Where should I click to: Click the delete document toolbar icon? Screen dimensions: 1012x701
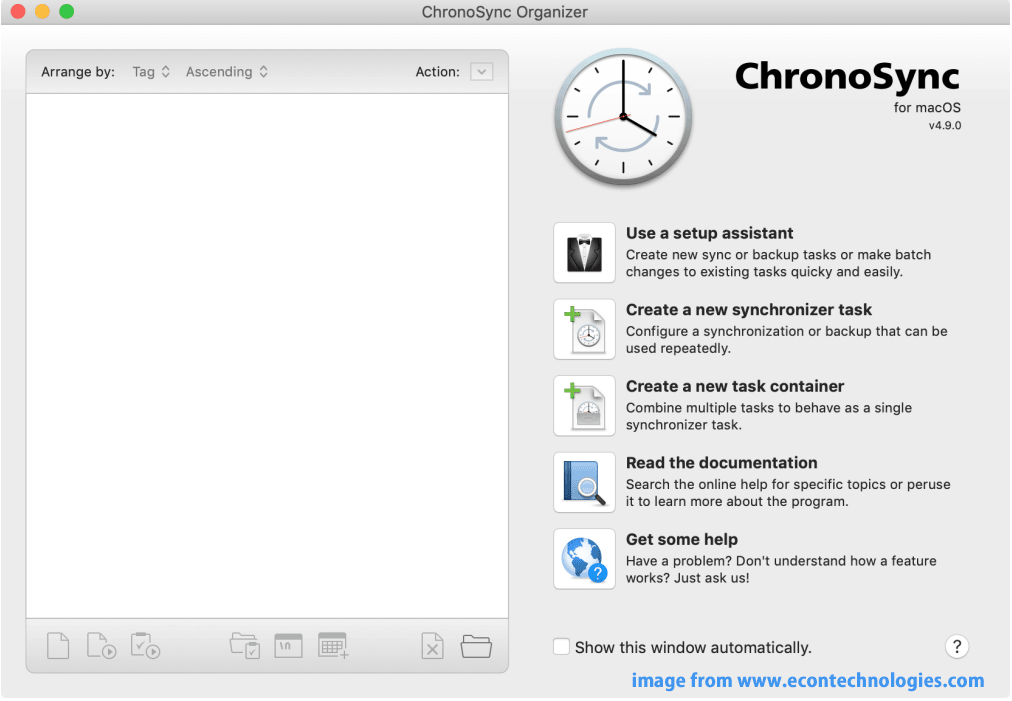432,645
